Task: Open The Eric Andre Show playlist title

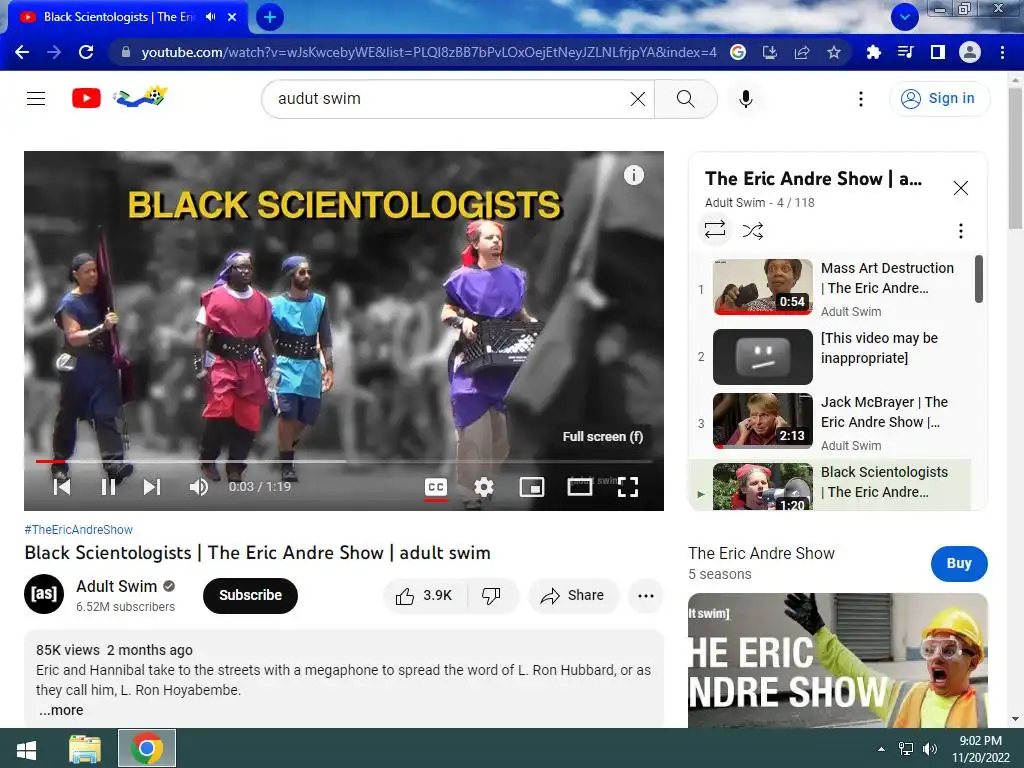Action: [x=813, y=178]
